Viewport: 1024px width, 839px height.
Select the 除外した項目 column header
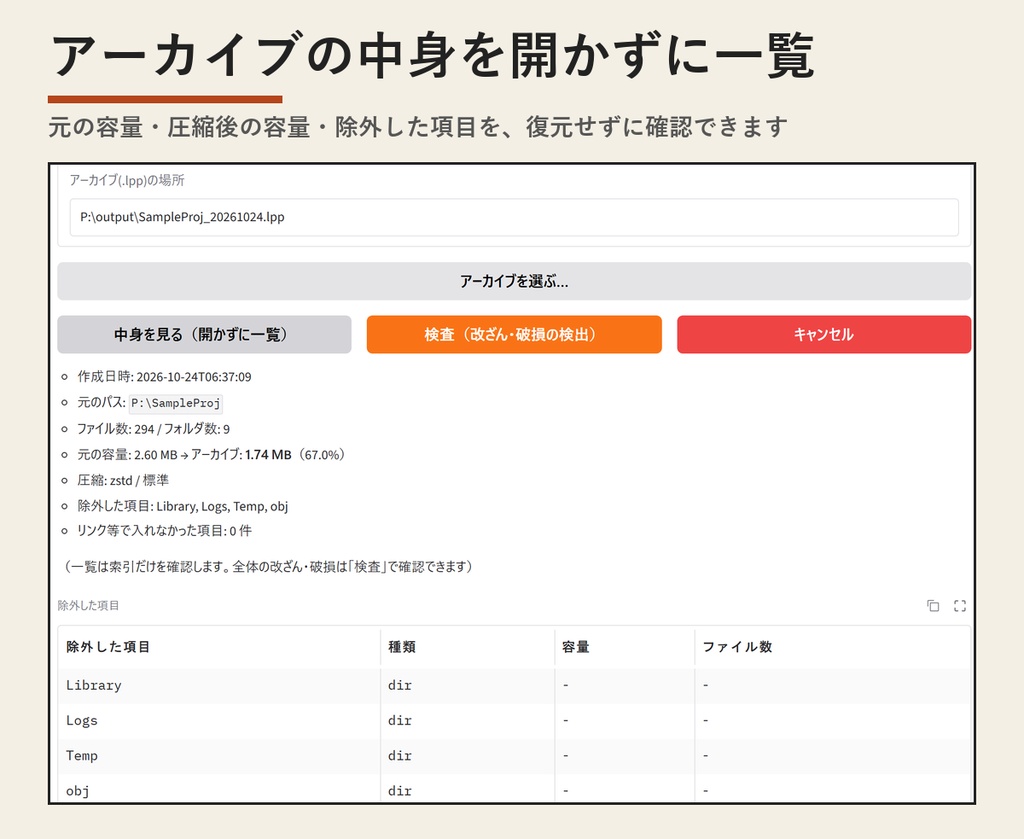[x=219, y=647]
